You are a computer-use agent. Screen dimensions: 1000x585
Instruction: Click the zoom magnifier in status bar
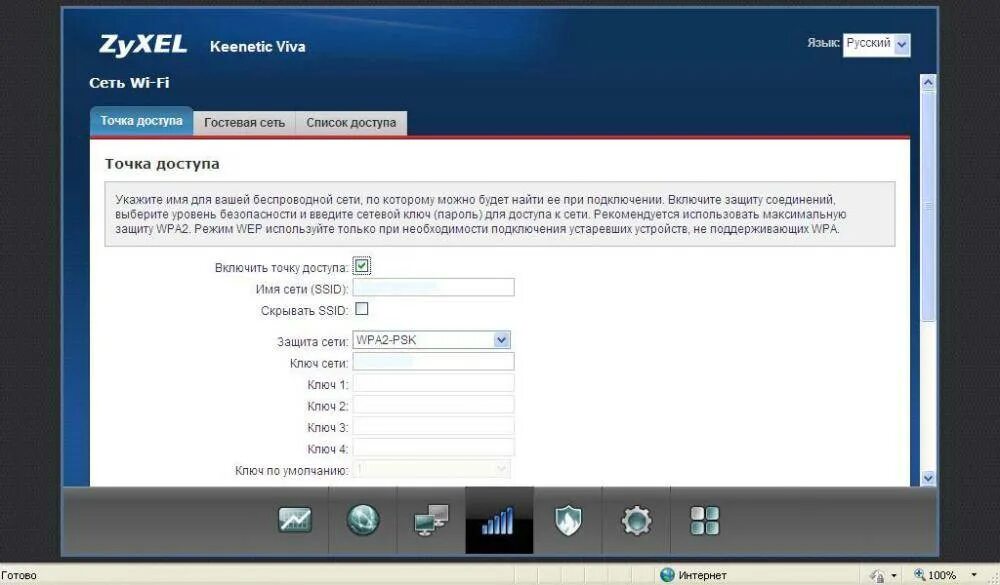[919, 575]
